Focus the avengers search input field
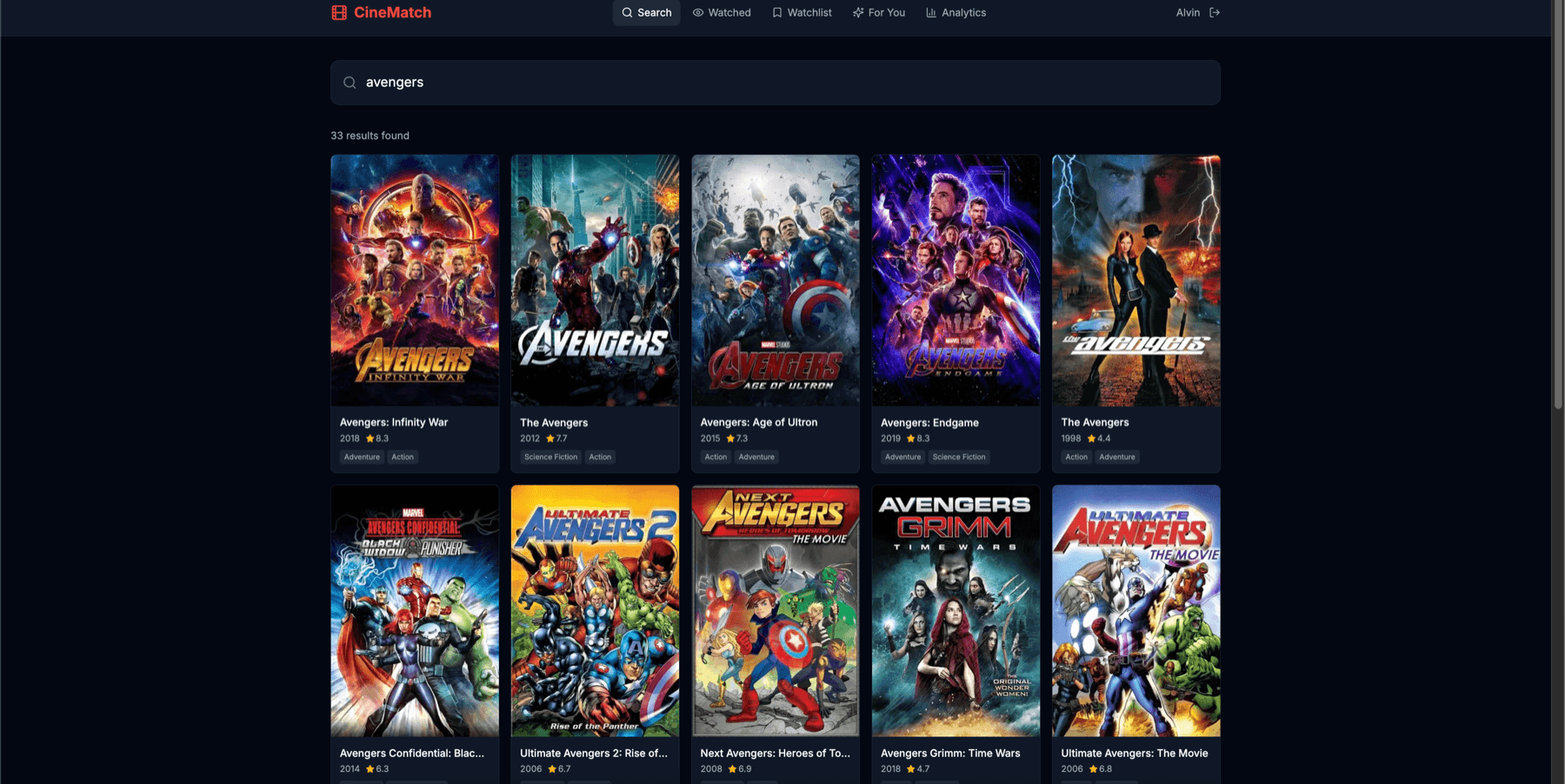Image resolution: width=1565 pixels, height=784 pixels. 776,83
